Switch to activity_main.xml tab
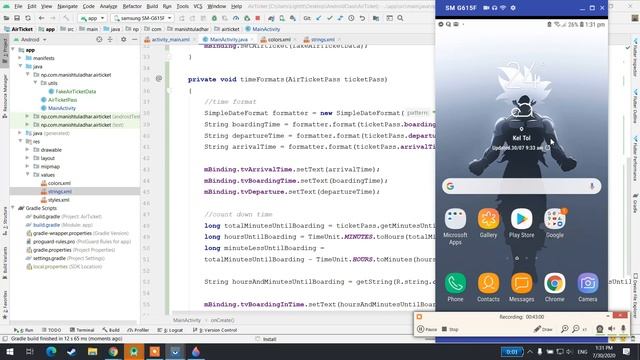Screen dimensions: 640x360 (168, 40)
